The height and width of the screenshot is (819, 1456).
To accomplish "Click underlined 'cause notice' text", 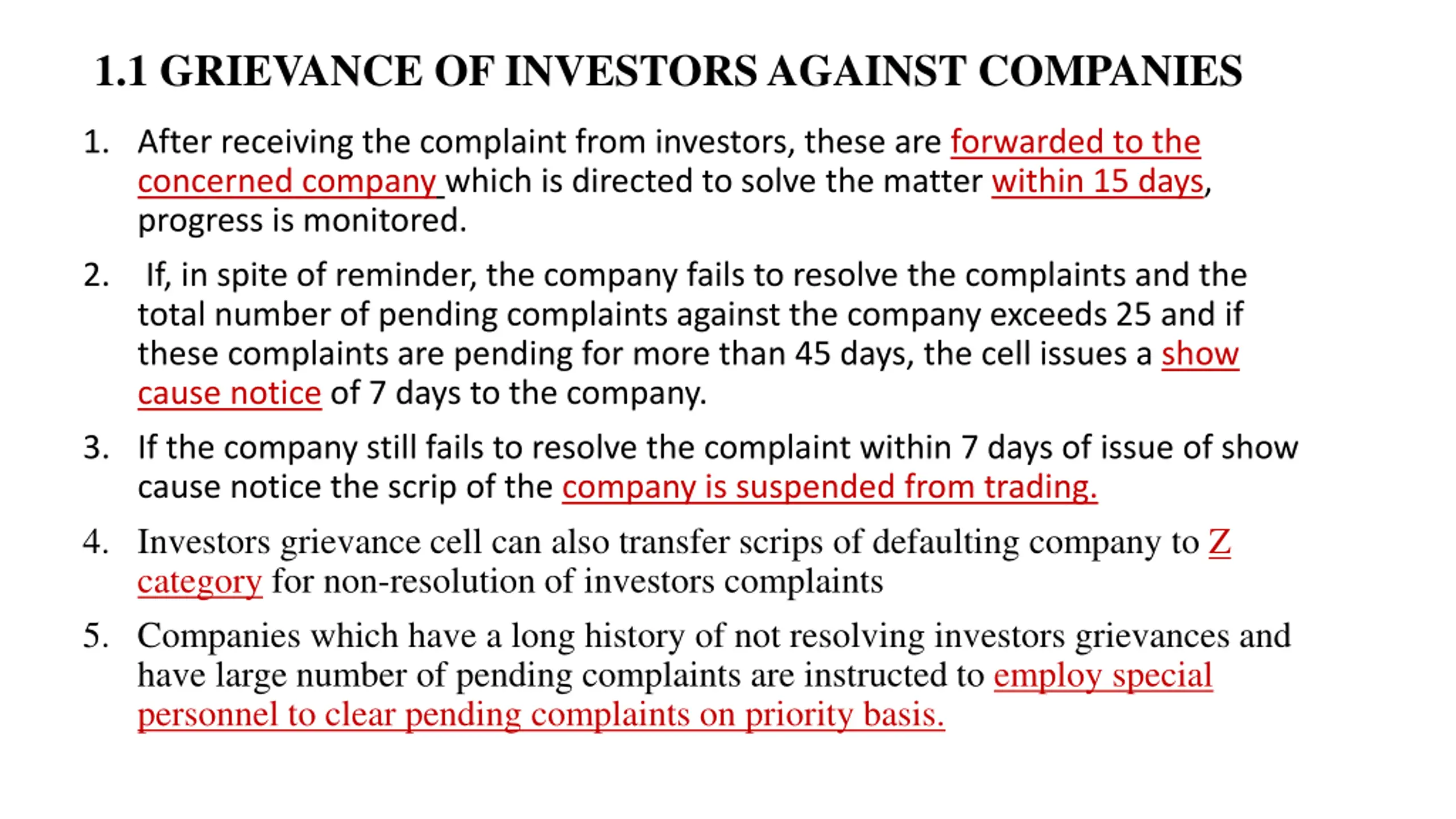I will tap(230, 394).
